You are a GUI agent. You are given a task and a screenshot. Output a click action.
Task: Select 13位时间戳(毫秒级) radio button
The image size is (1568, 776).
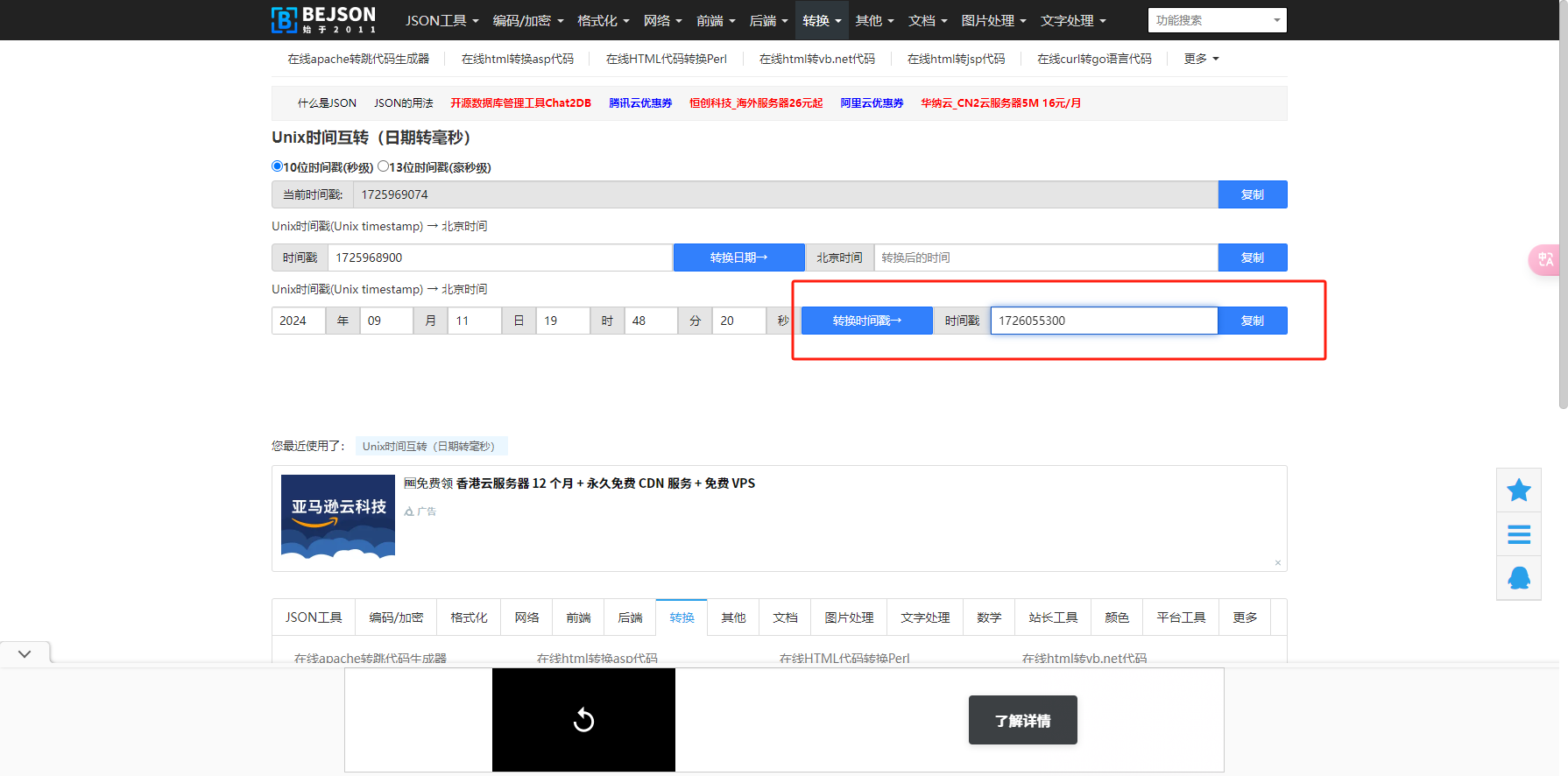pyautogui.click(x=384, y=166)
